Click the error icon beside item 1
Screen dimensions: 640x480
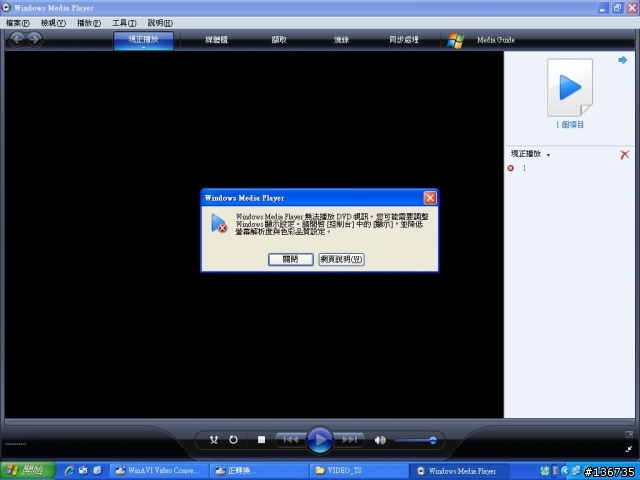click(511, 168)
